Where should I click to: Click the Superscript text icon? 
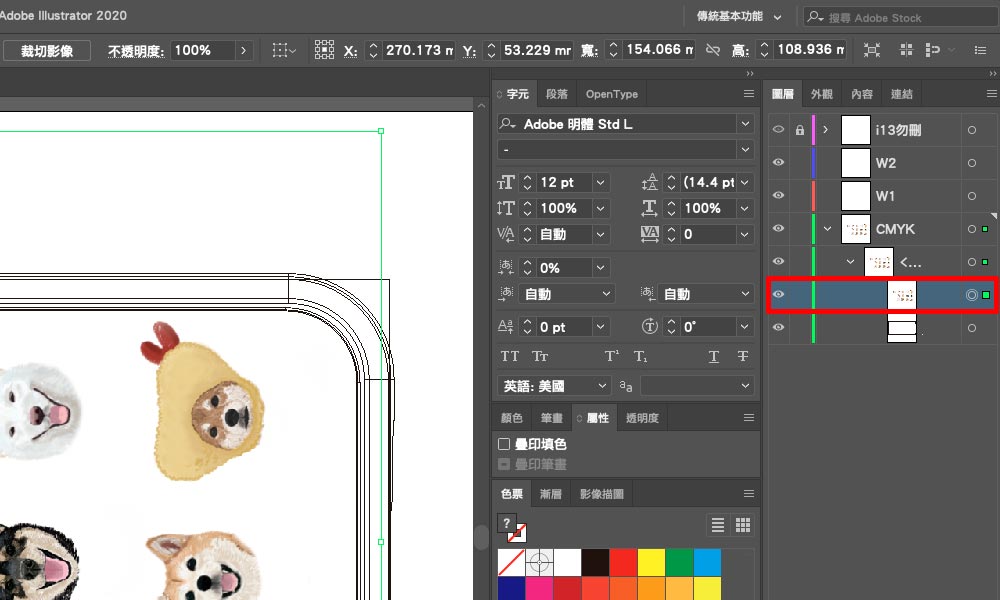click(x=612, y=357)
